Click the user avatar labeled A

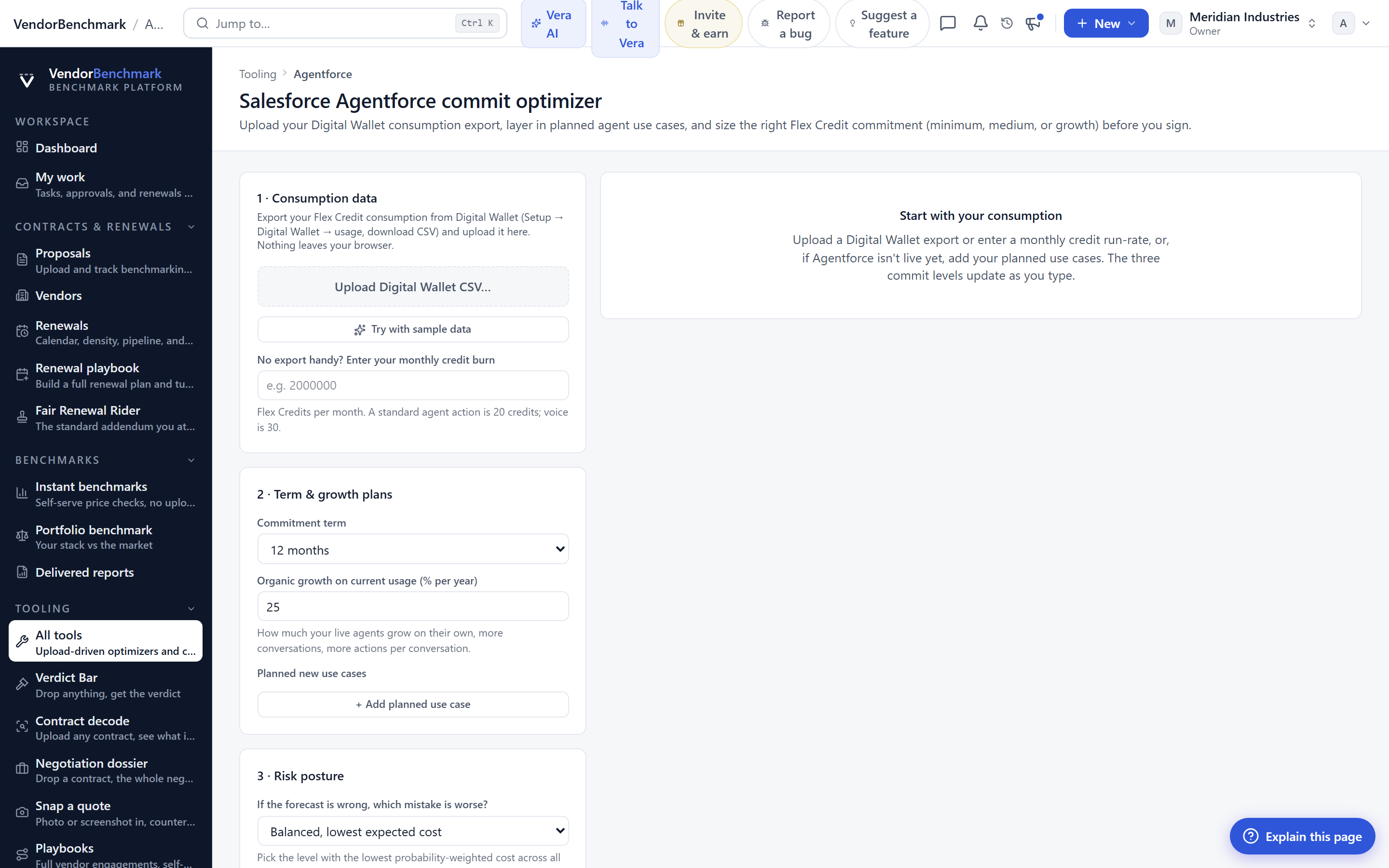click(1343, 24)
